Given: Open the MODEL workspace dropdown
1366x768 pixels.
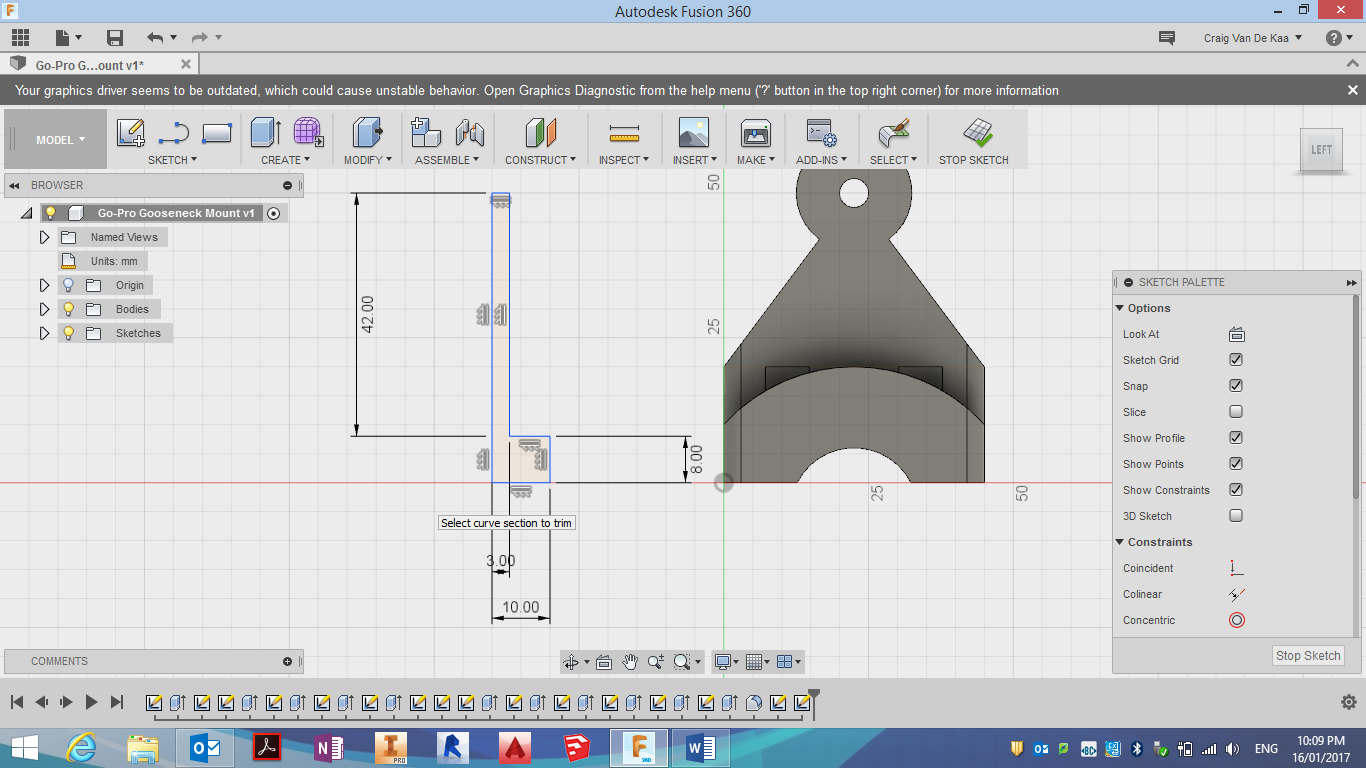Looking at the screenshot, I should pyautogui.click(x=60, y=140).
